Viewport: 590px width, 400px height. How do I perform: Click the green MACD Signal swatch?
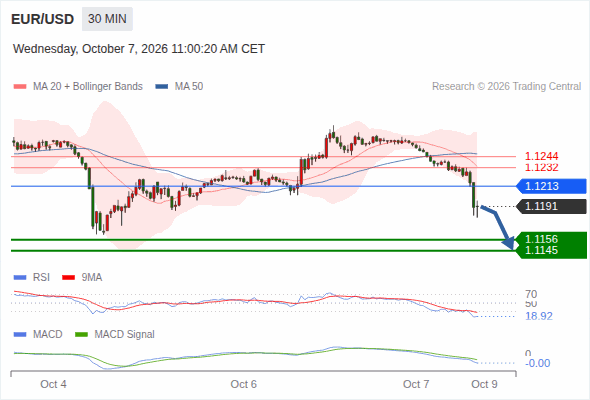click(81, 335)
